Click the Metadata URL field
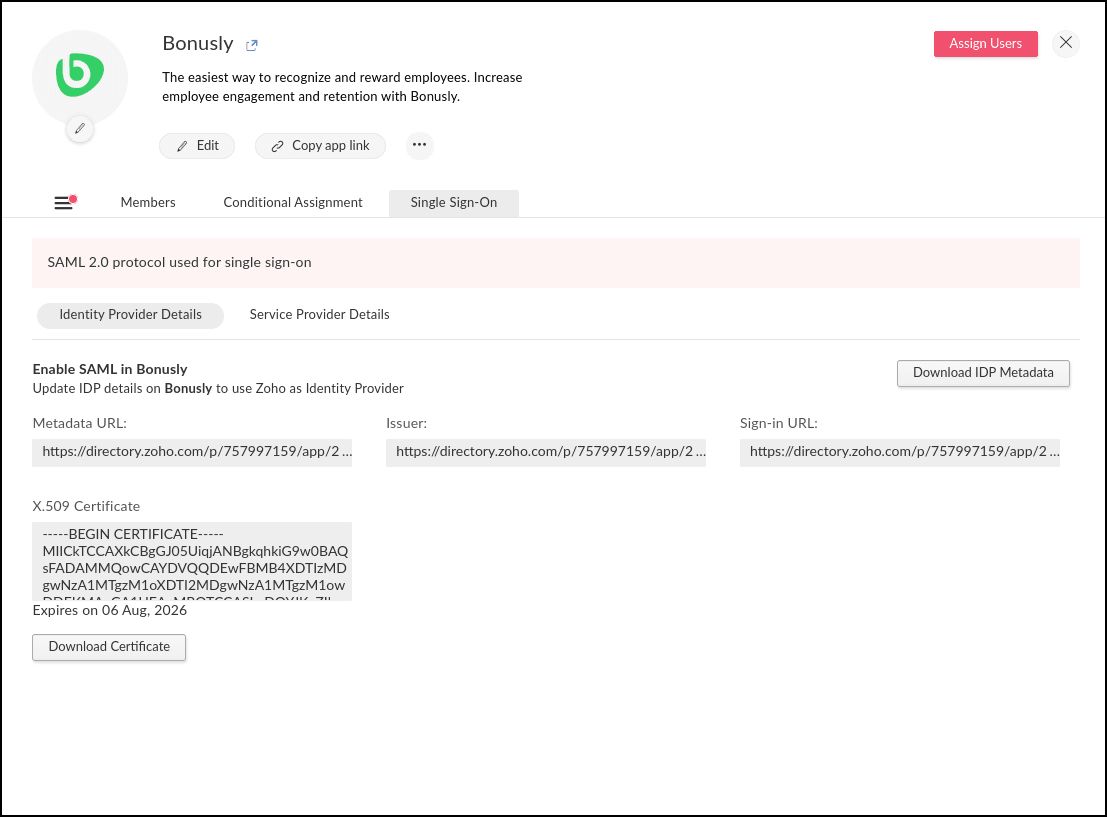 pos(192,452)
